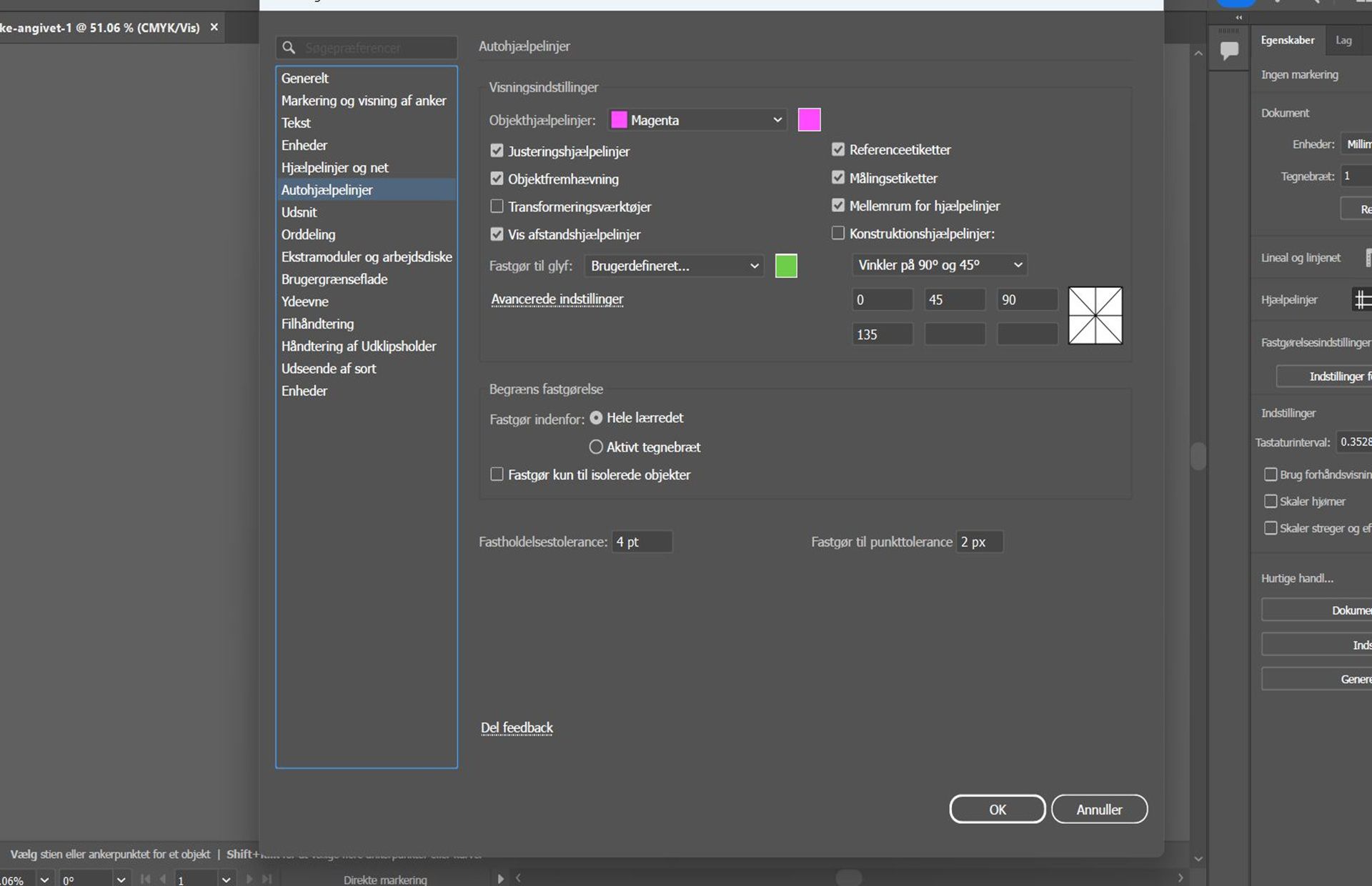Expand the Fastgør til glyf dropdown

(674, 266)
